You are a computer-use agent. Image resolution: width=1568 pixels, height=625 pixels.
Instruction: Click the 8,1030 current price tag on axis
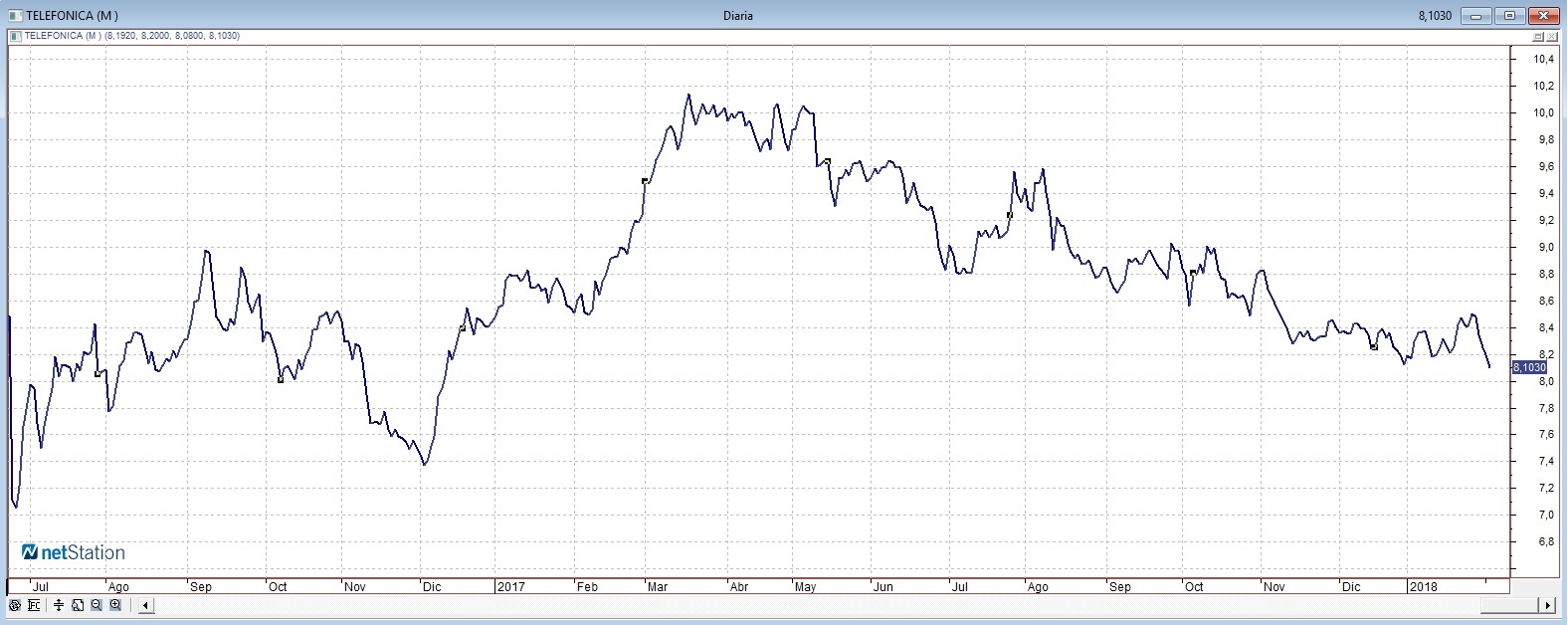click(1529, 367)
